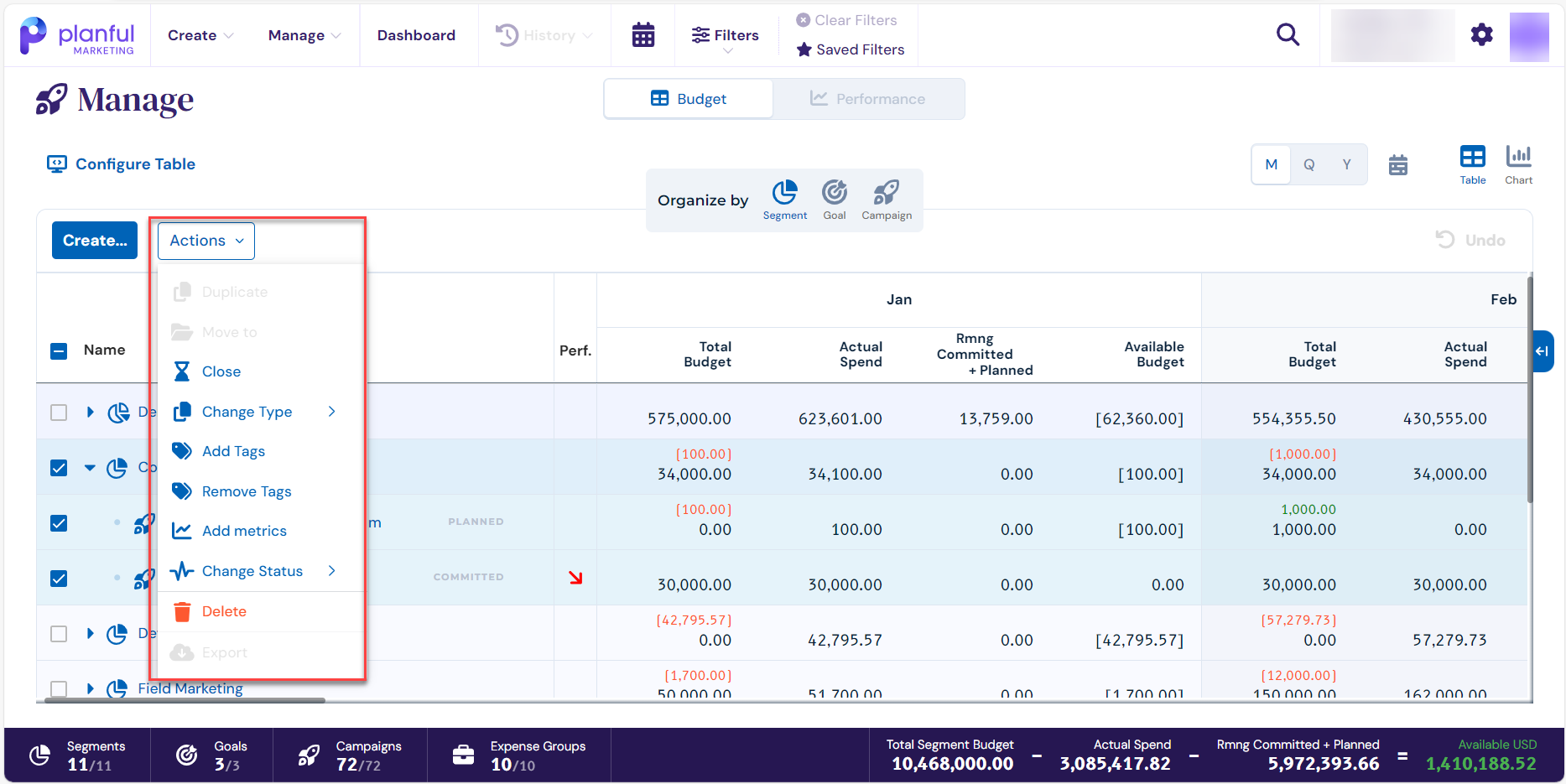The image size is (1566, 784).
Task: Click the Planful Marketing logo
Action: (76, 36)
